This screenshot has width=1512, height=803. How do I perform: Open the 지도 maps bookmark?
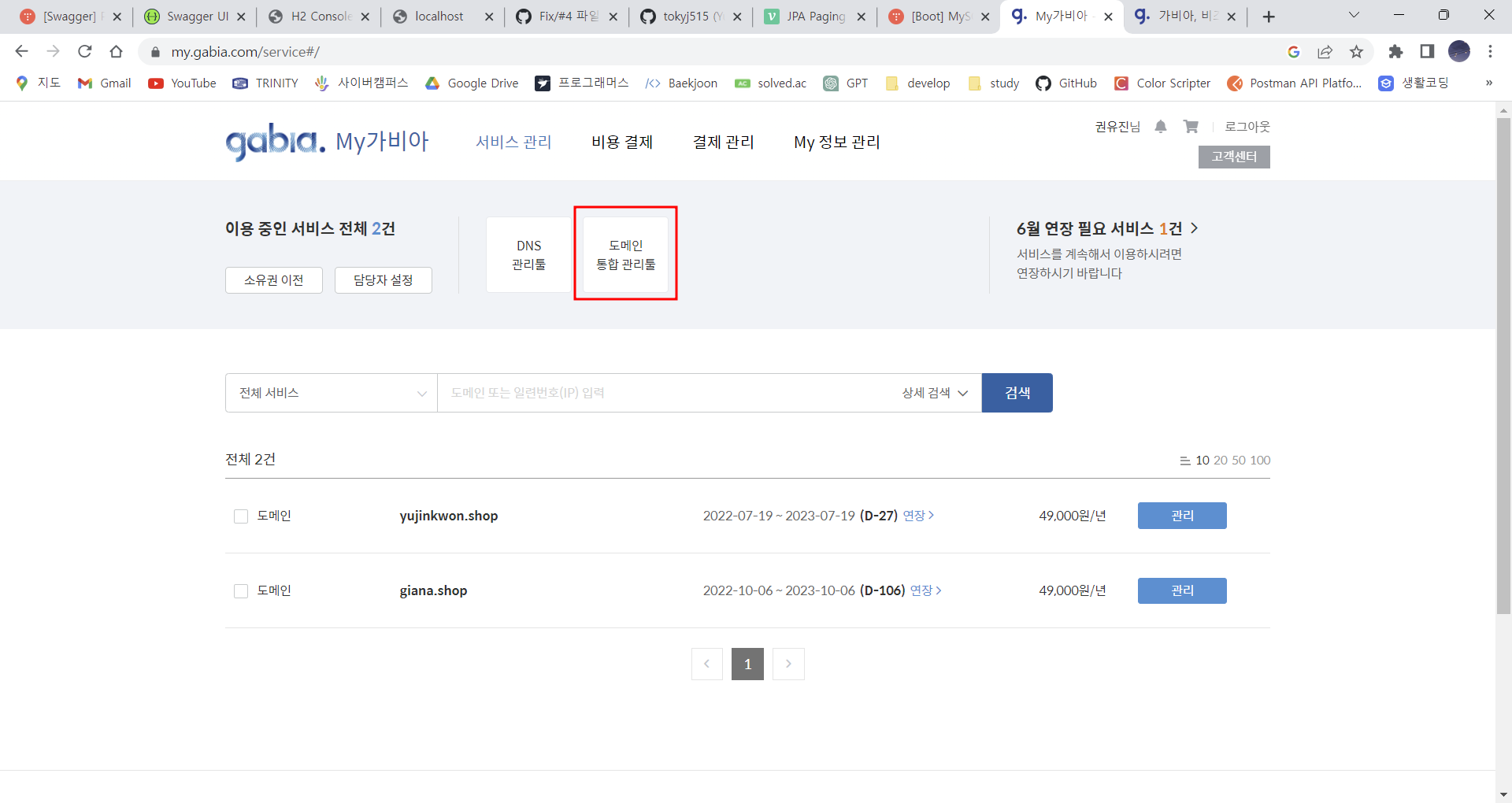(38, 83)
